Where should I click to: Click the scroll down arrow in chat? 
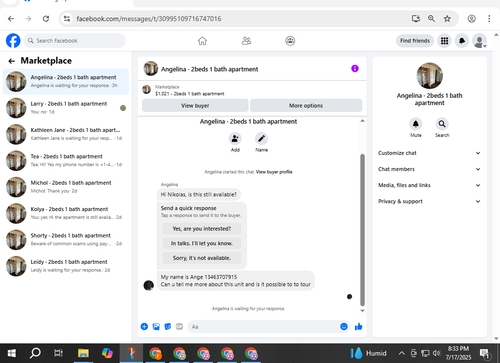[362, 311]
